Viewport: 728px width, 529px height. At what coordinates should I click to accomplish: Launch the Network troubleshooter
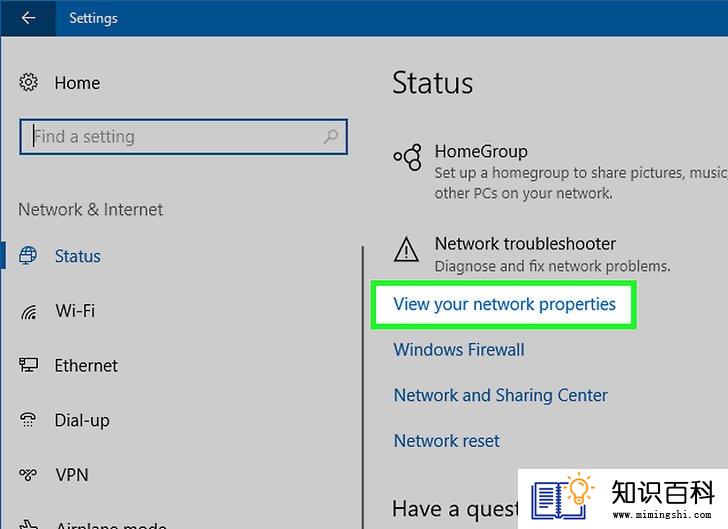click(x=525, y=244)
